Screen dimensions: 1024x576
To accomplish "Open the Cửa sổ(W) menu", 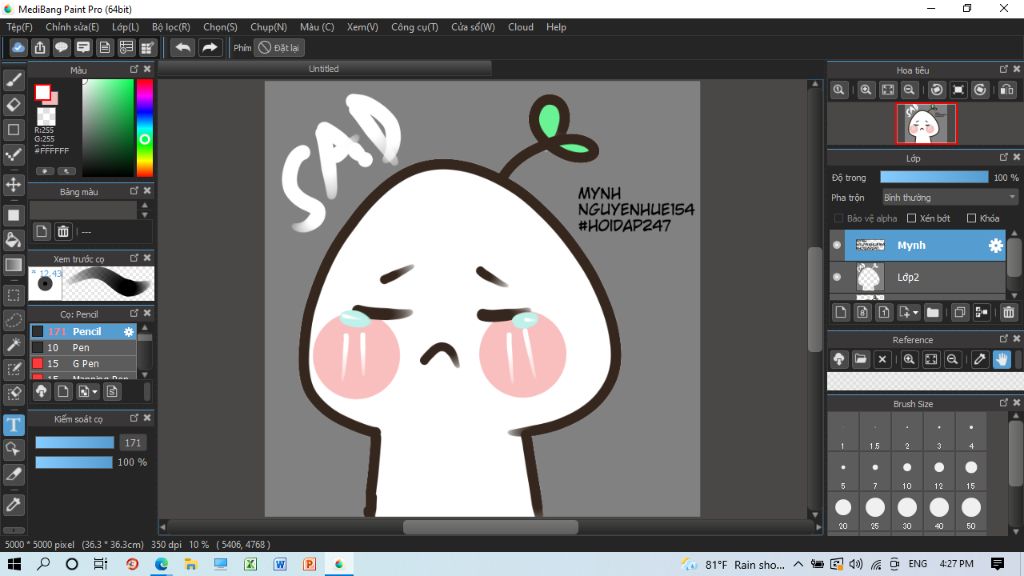I will (473, 27).
